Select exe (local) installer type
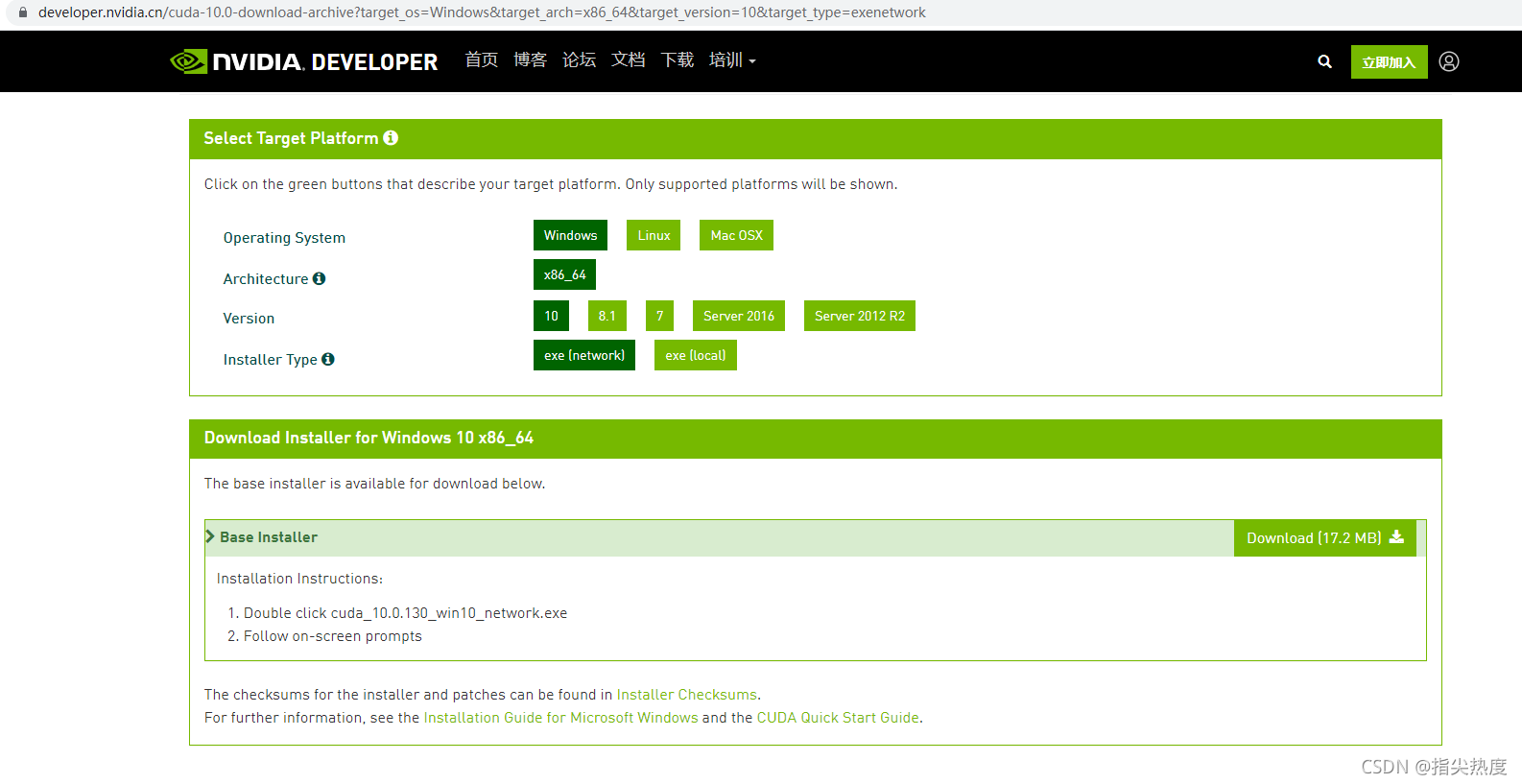 [696, 355]
